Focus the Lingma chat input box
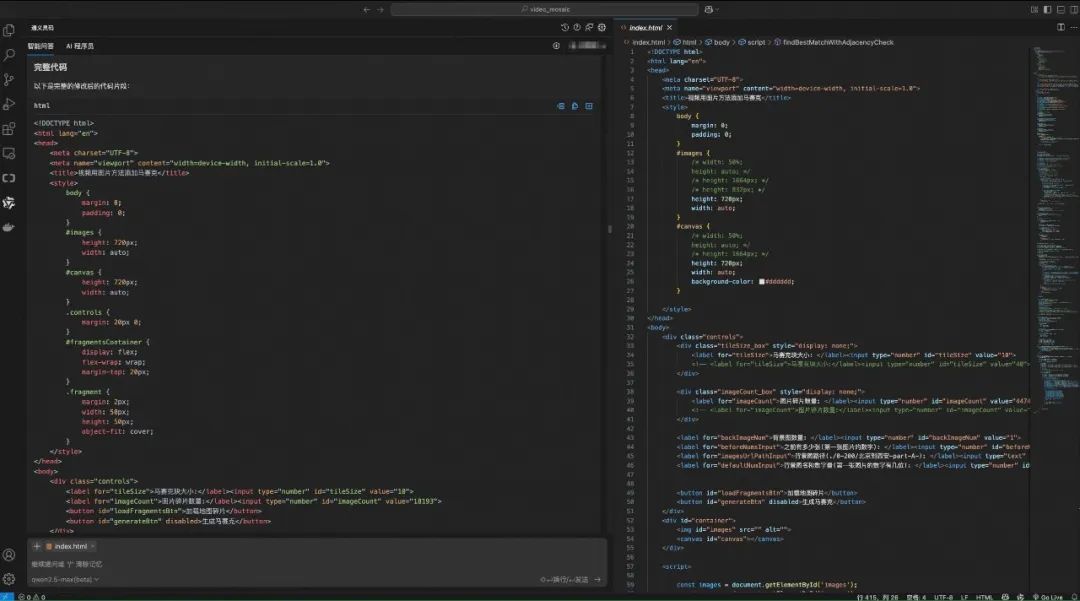The height and width of the screenshot is (601, 1080). [x=317, y=564]
